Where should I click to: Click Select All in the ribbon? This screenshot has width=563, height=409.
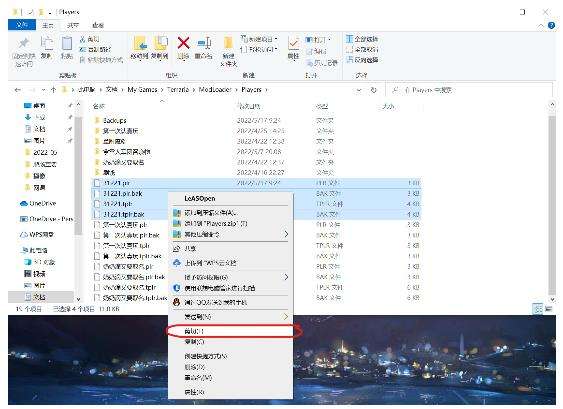click(x=362, y=39)
